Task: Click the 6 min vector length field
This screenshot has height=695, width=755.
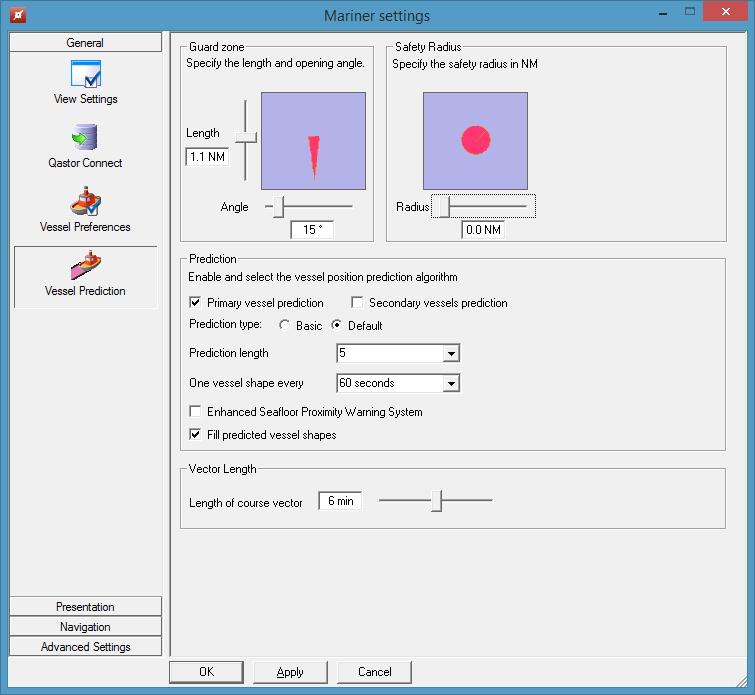Action: (340, 501)
